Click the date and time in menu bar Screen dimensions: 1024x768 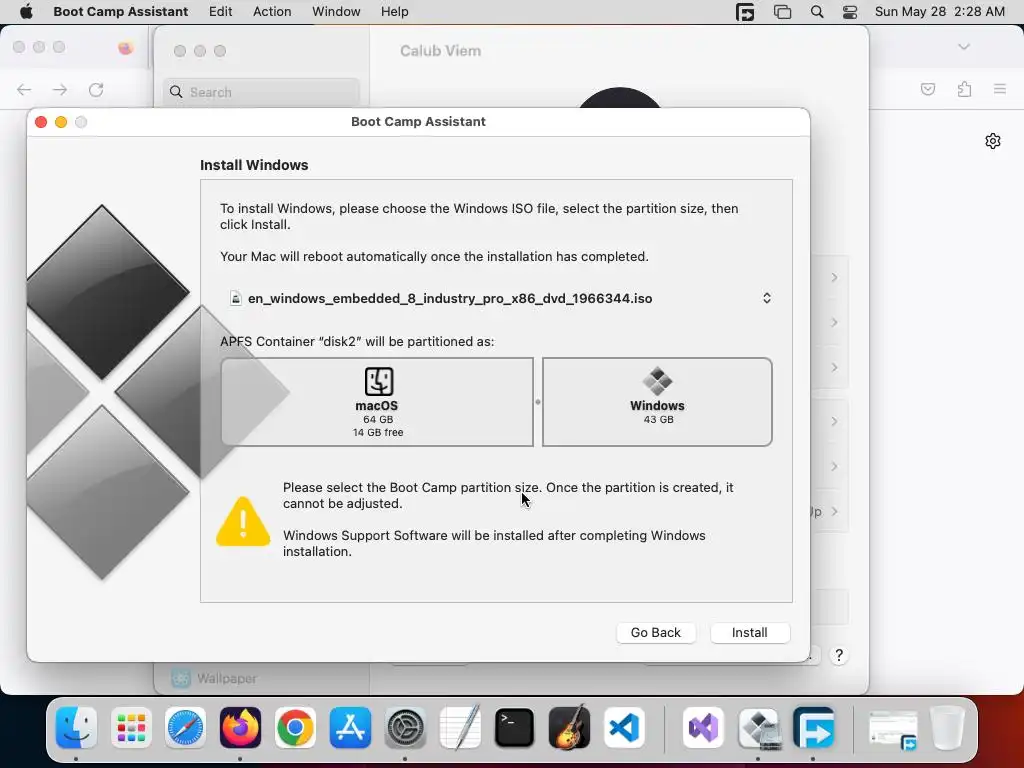[940, 12]
